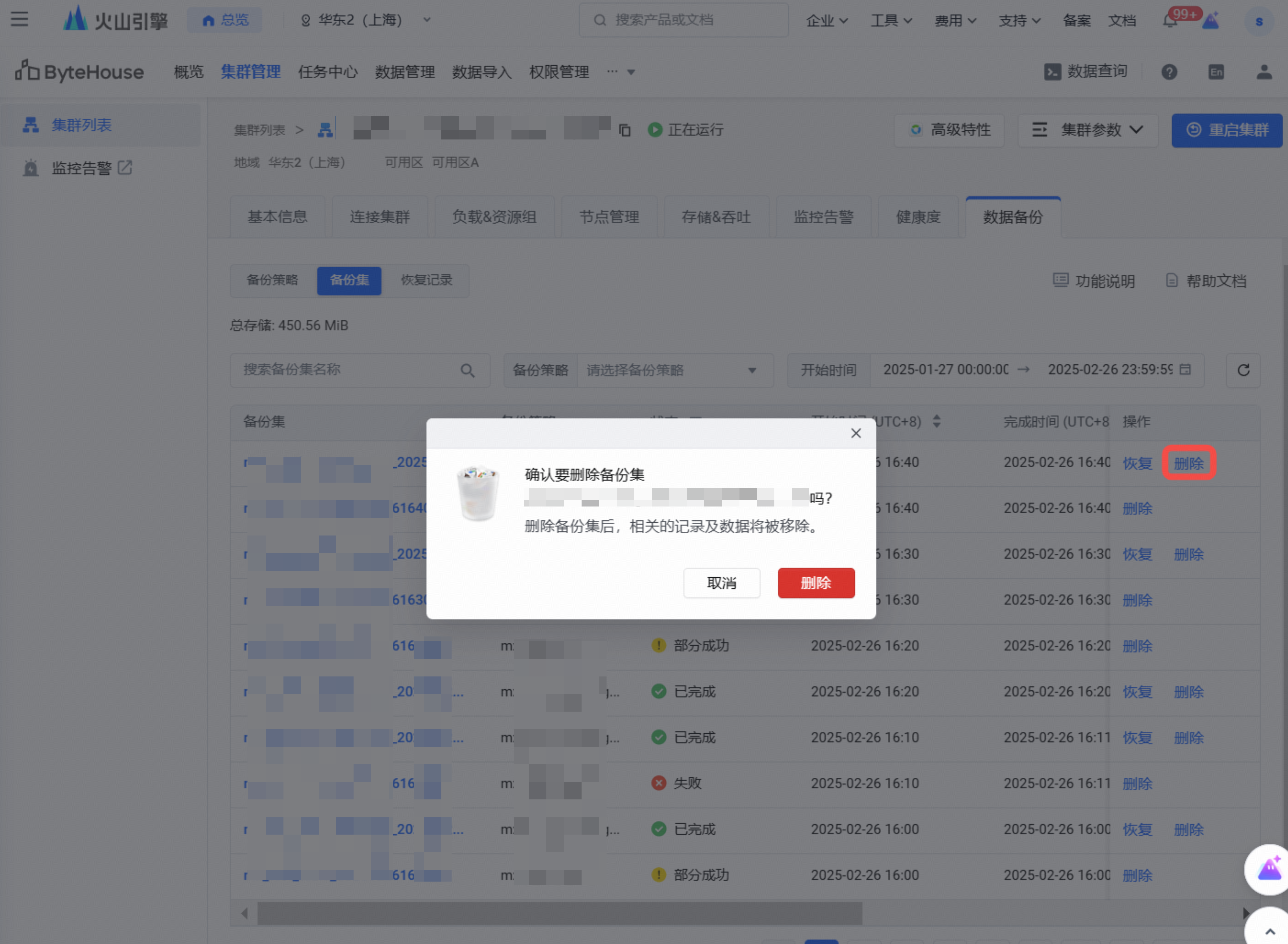Click the notification bell icon
The width and height of the screenshot is (1288, 944).
click(1170, 21)
